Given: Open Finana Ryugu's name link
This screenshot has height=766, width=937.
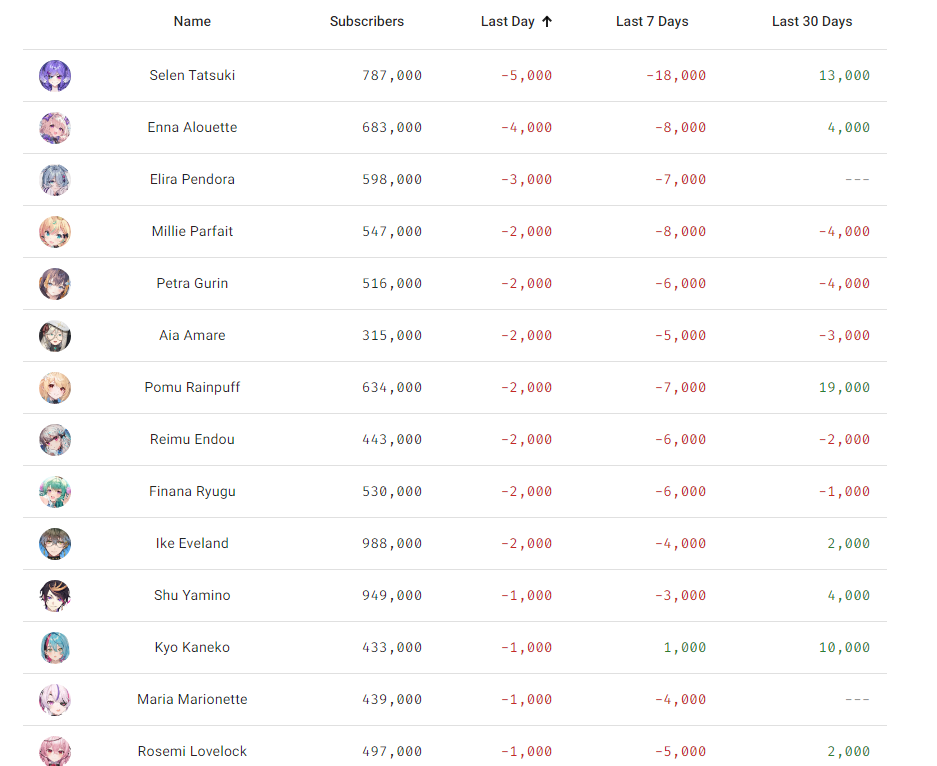Looking at the screenshot, I should point(192,491).
